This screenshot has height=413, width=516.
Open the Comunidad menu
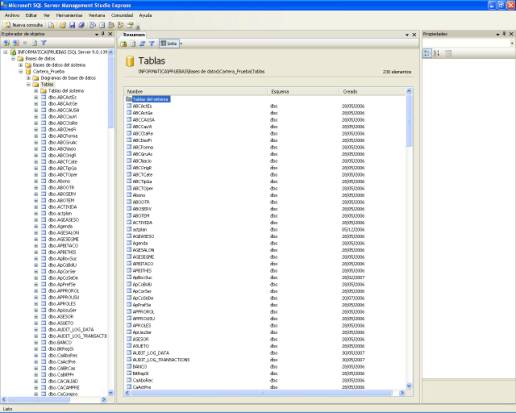click(x=122, y=15)
